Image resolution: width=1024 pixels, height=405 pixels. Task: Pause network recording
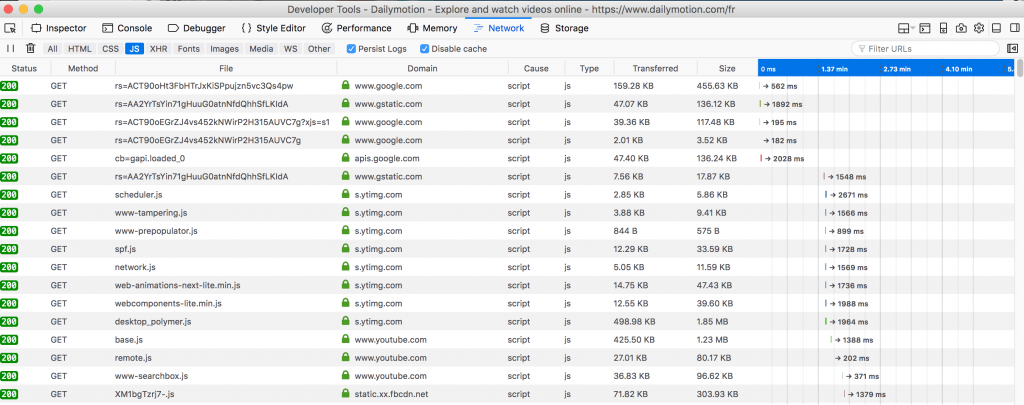[x=10, y=48]
